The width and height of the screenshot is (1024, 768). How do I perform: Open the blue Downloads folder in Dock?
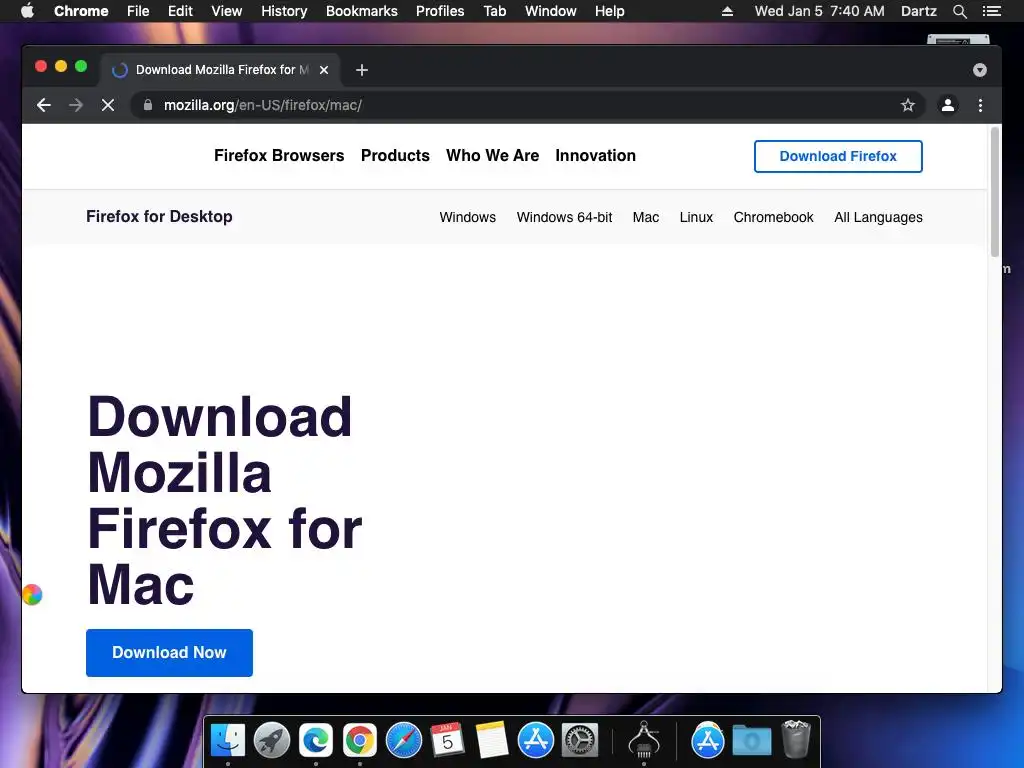752,741
